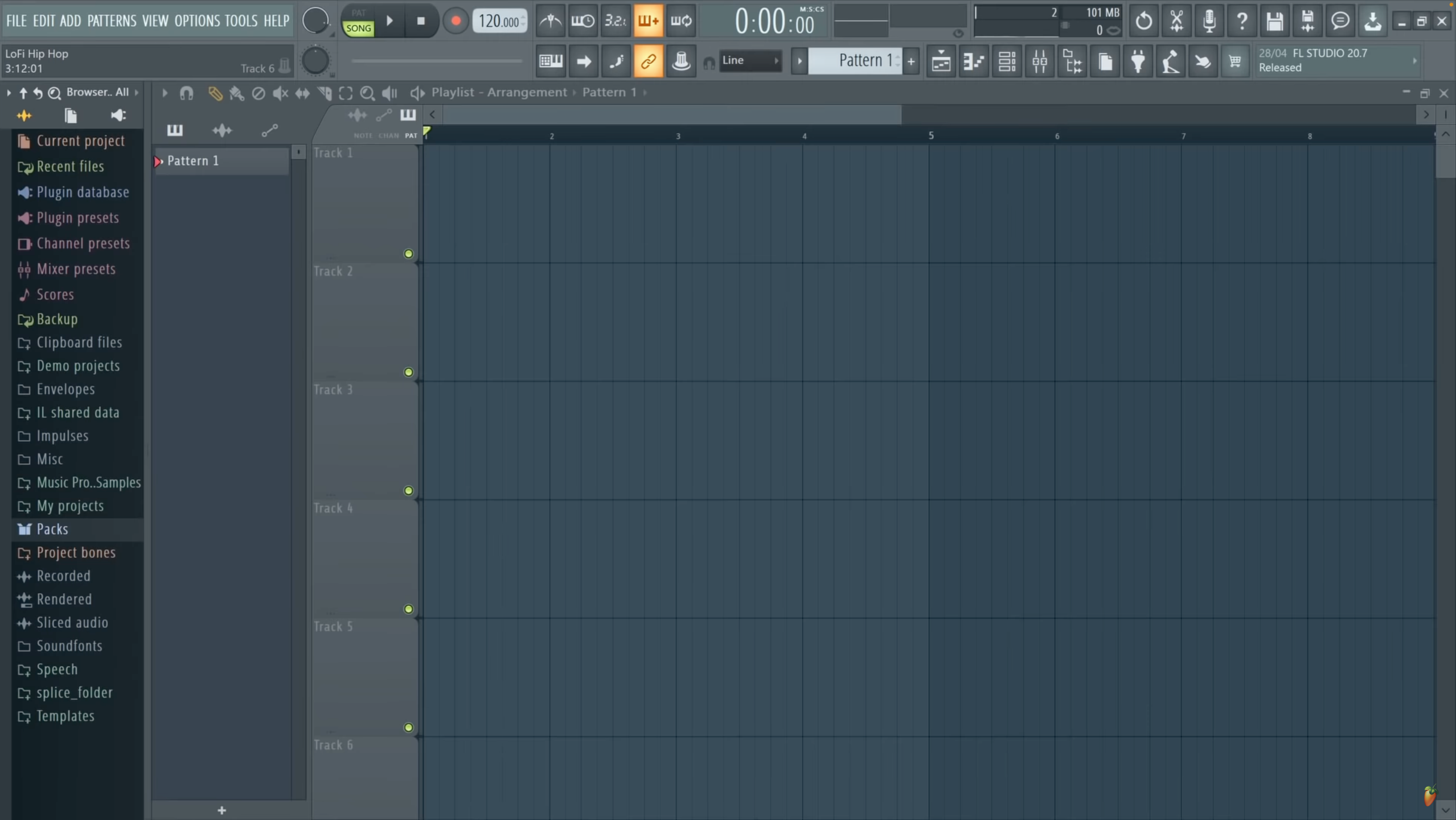Screen dimensions: 1456x820
Task: Toggle the Playlist snap magnet icon
Action: tap(186, 93)
